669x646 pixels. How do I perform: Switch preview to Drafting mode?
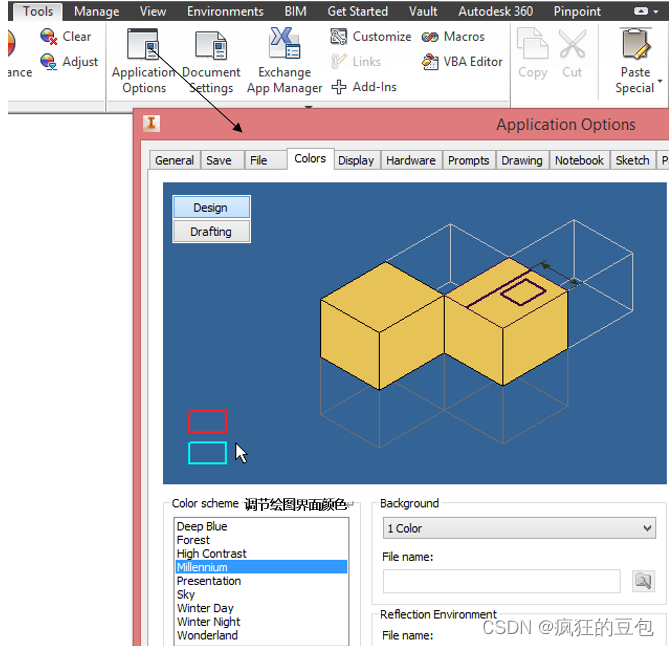point(211,232)
